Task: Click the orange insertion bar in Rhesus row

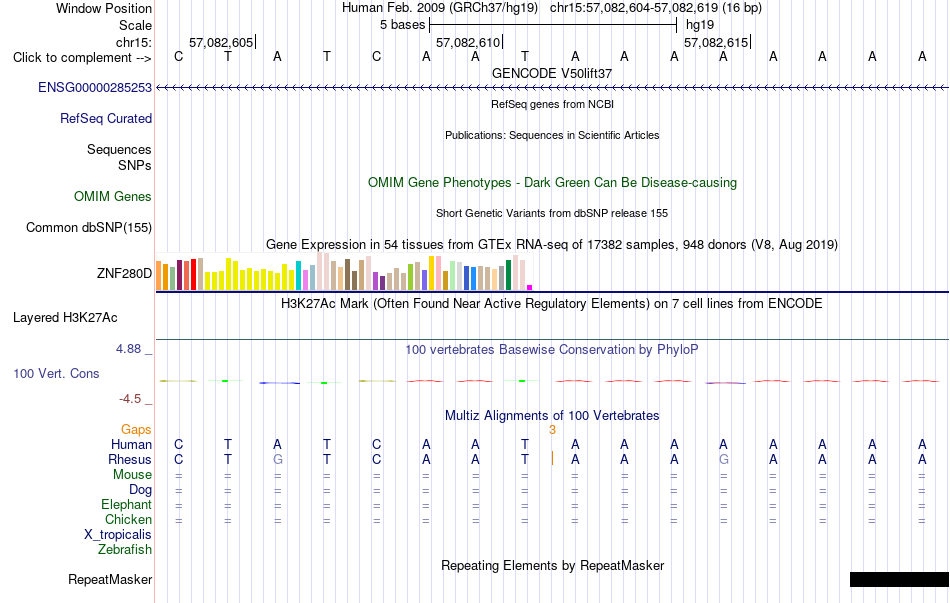Action: tap(552, 459)
